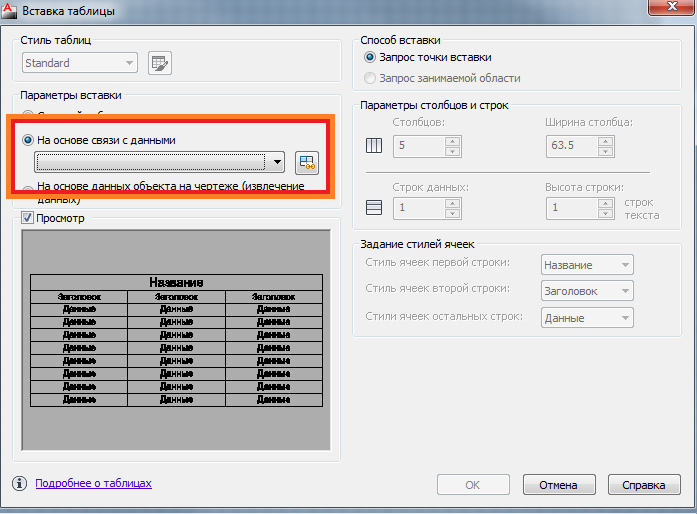Choose 'Запрос занимаемой области' radio button

tap(371, 78)
